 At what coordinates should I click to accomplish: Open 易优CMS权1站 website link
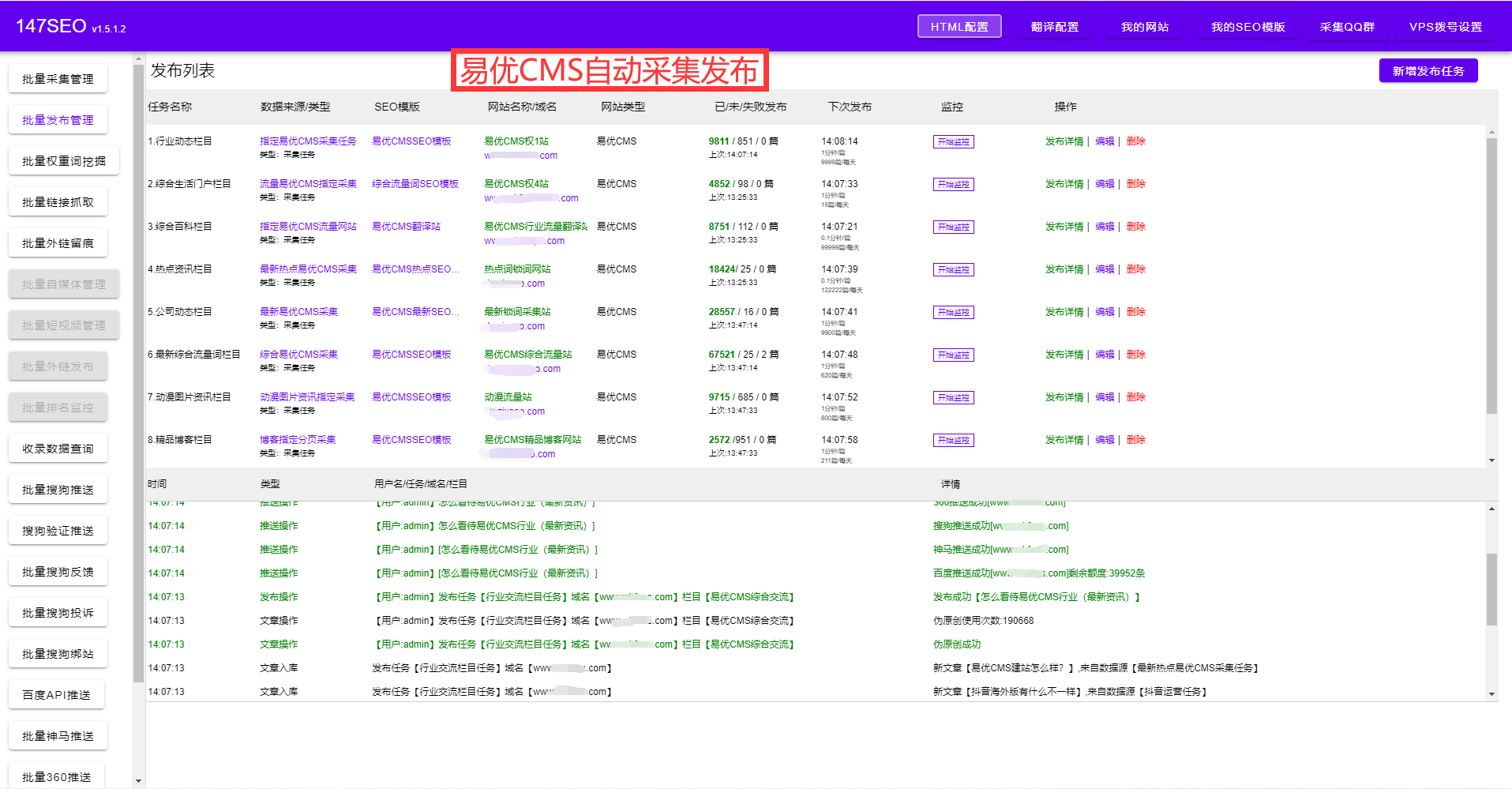(516, 141)
